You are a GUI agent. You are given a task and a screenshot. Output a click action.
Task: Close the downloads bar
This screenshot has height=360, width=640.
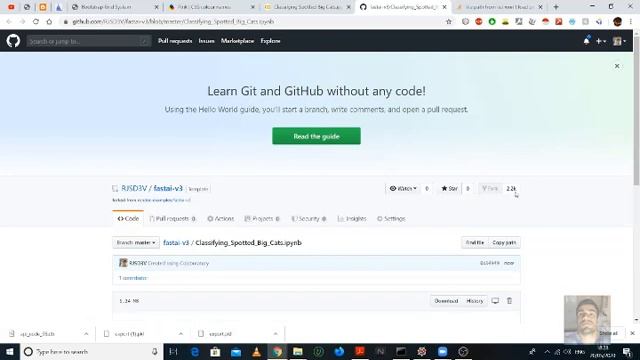632,333
